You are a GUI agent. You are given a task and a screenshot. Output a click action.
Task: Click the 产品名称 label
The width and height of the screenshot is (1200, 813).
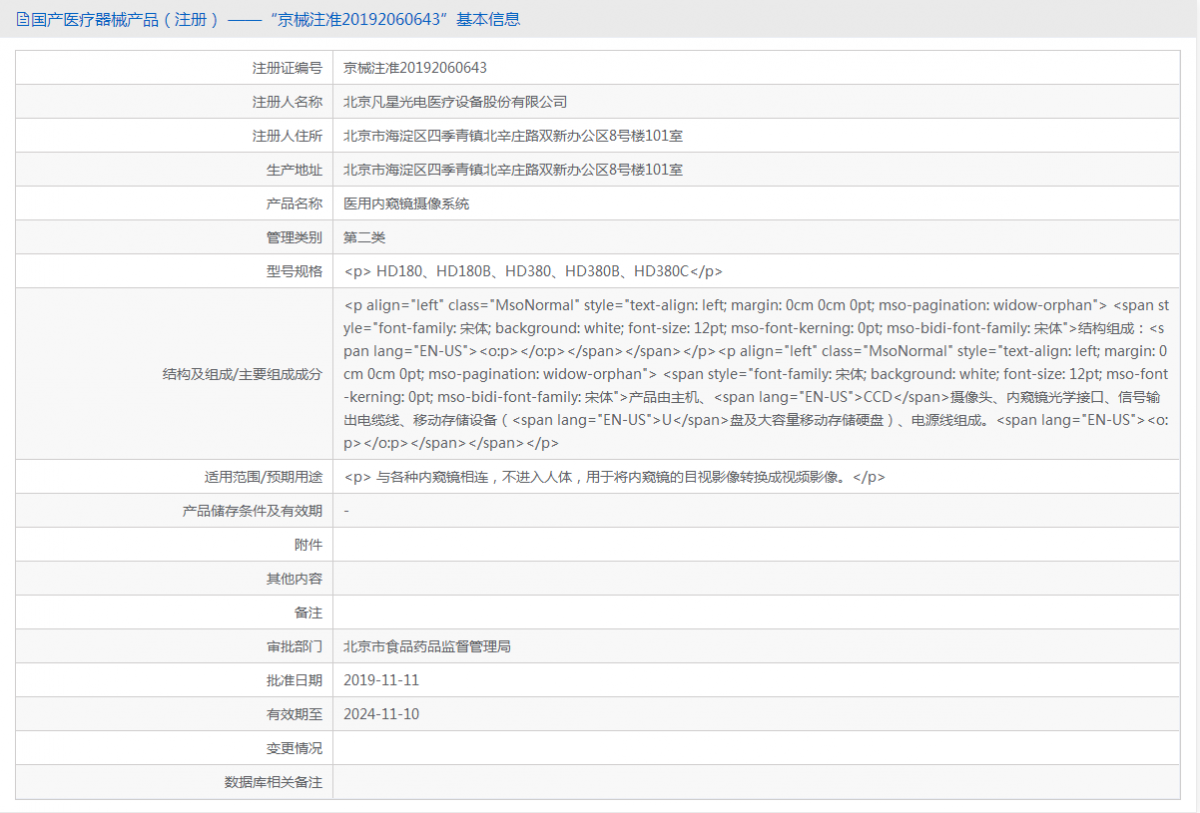click(x=294, y=204)
